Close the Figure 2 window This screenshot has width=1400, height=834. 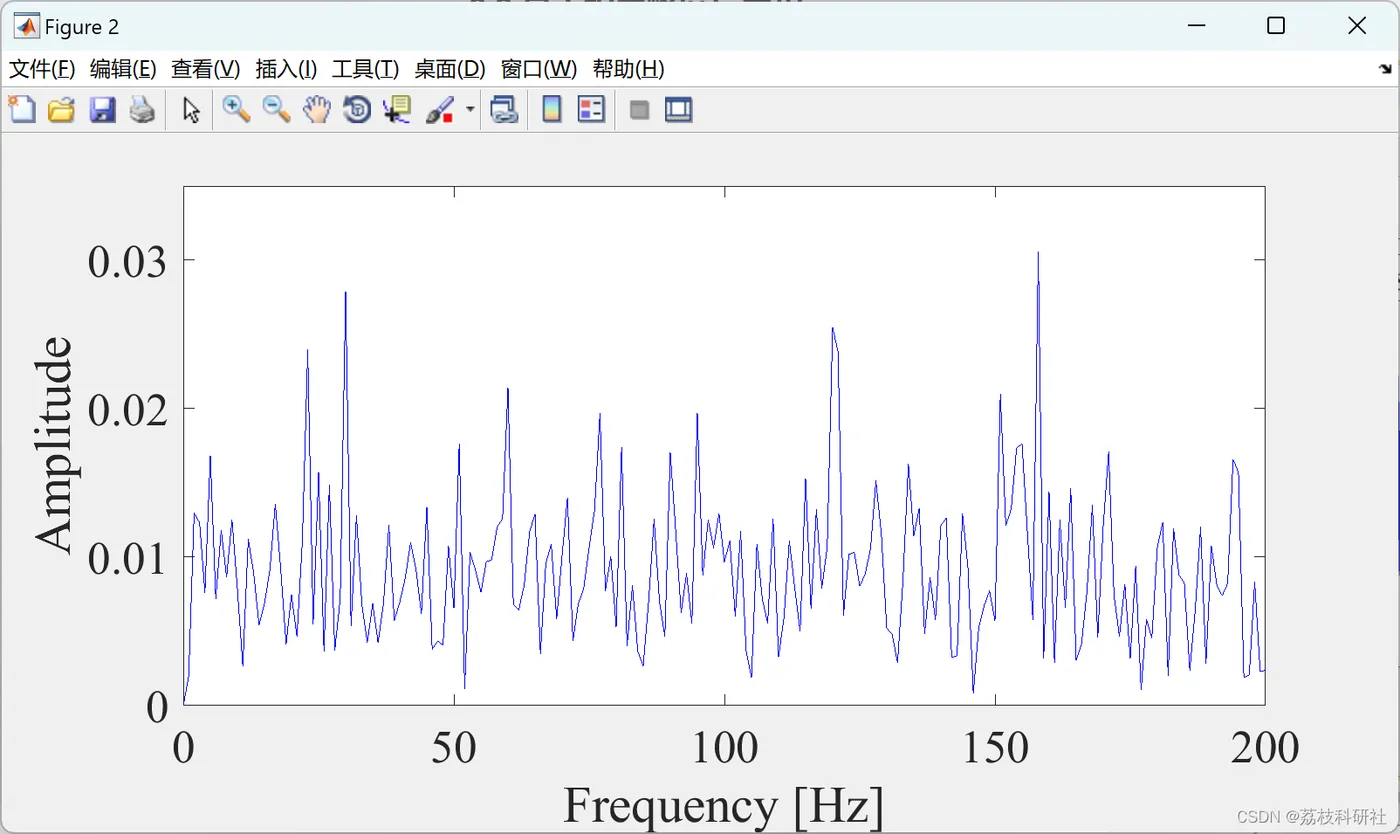1357,27
